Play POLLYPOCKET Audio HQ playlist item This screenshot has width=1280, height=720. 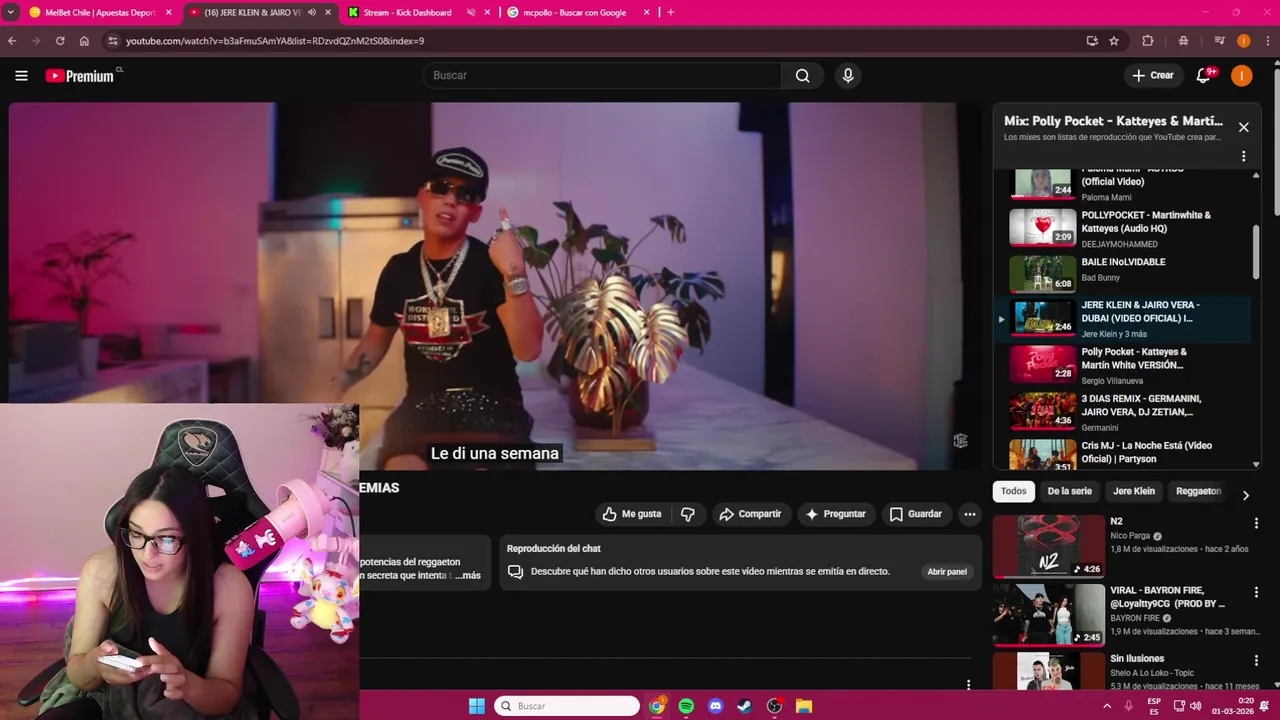point(1123,228)
